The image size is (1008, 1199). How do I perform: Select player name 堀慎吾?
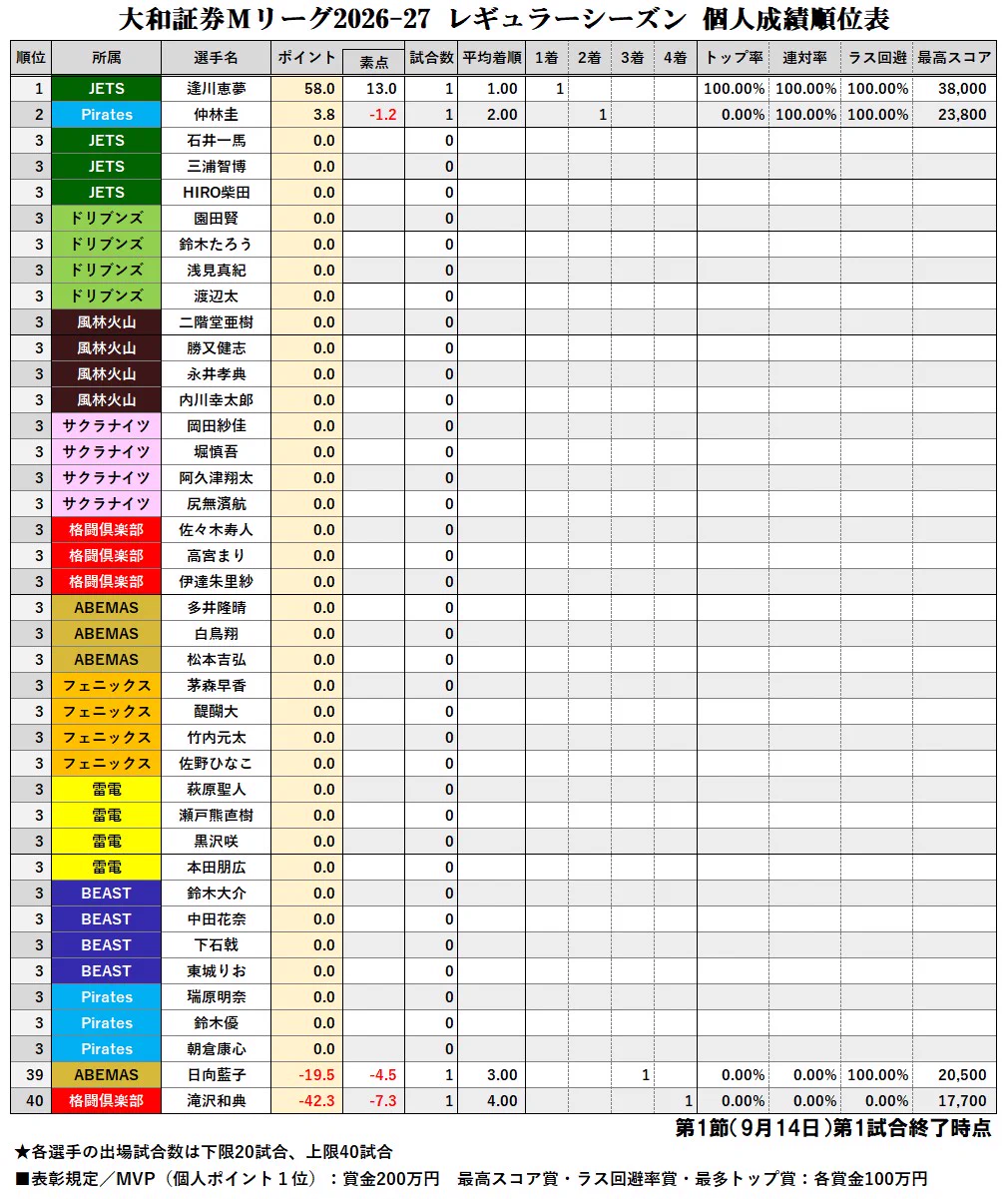pos(216,452)
